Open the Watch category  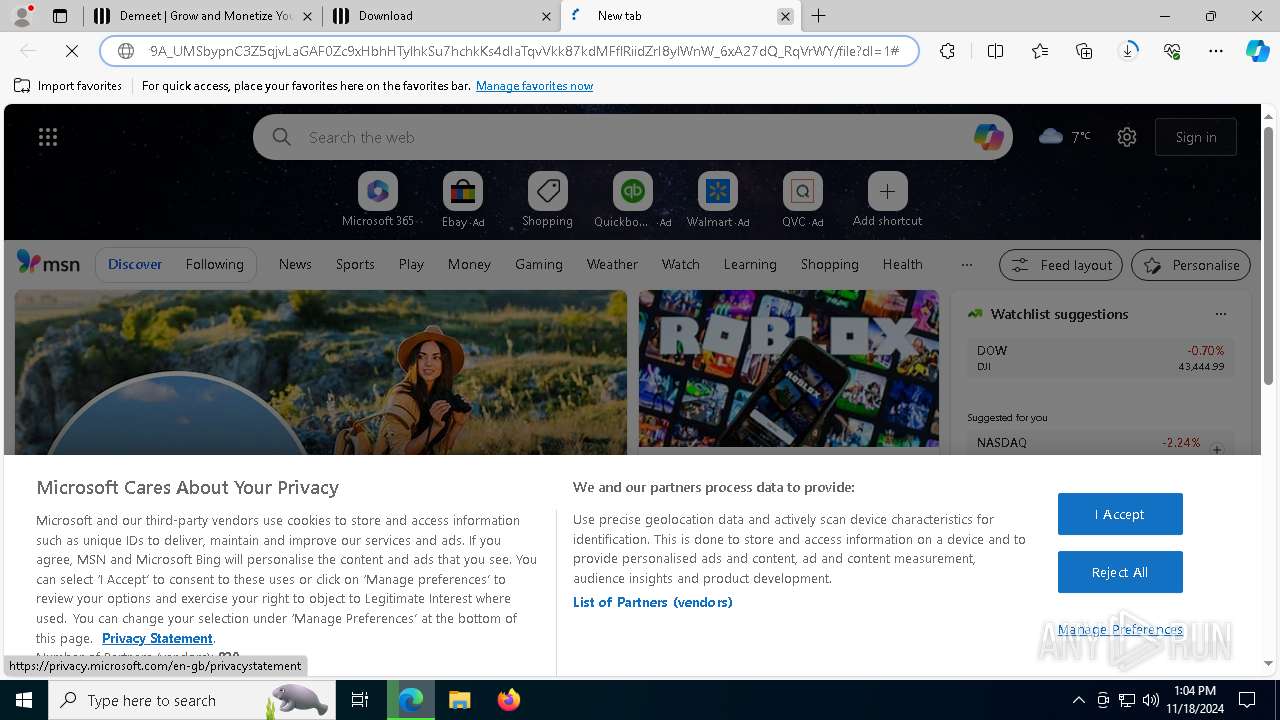[x=681, y=264]
